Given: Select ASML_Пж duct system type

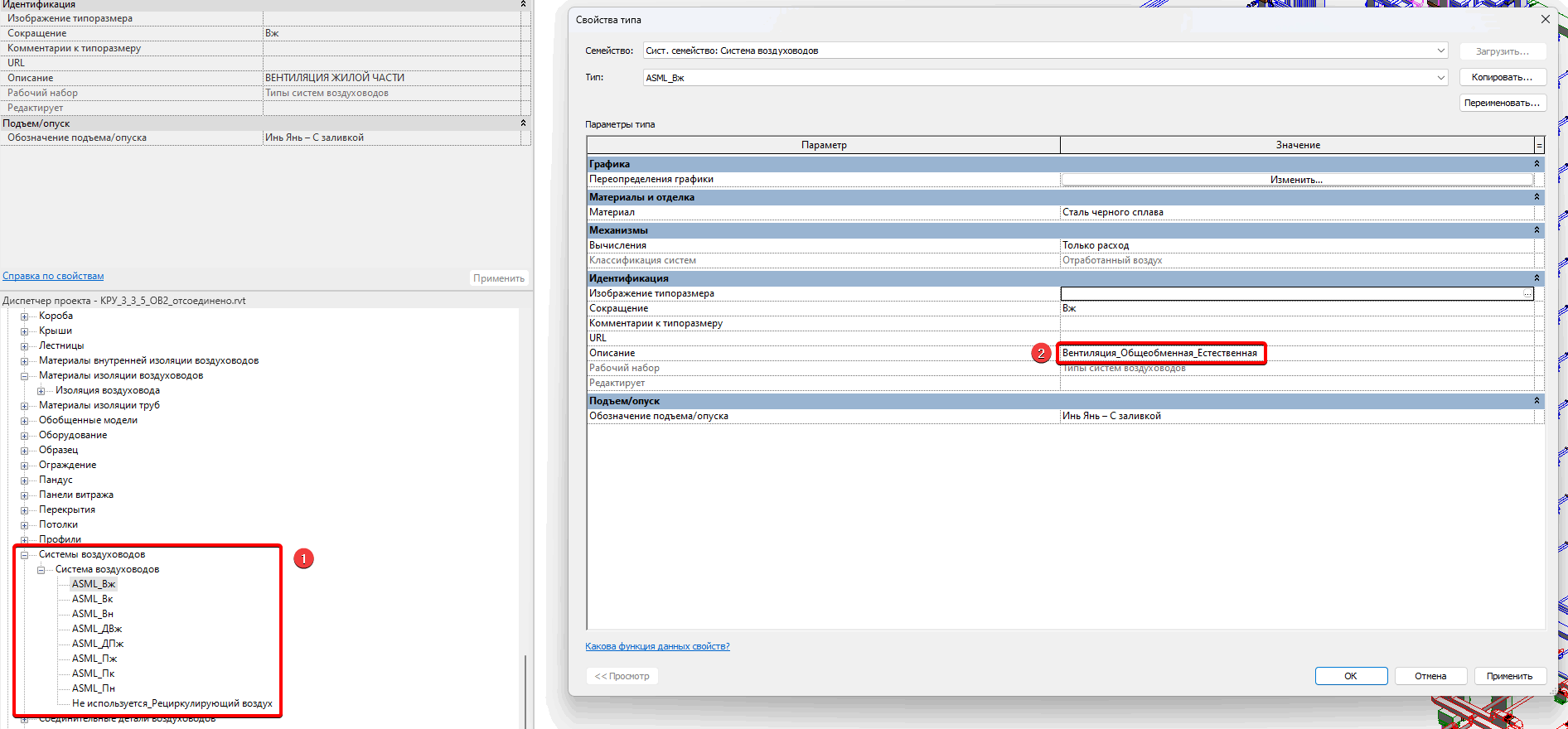Looking at the screenshot, I should click(x=94, y=659).
